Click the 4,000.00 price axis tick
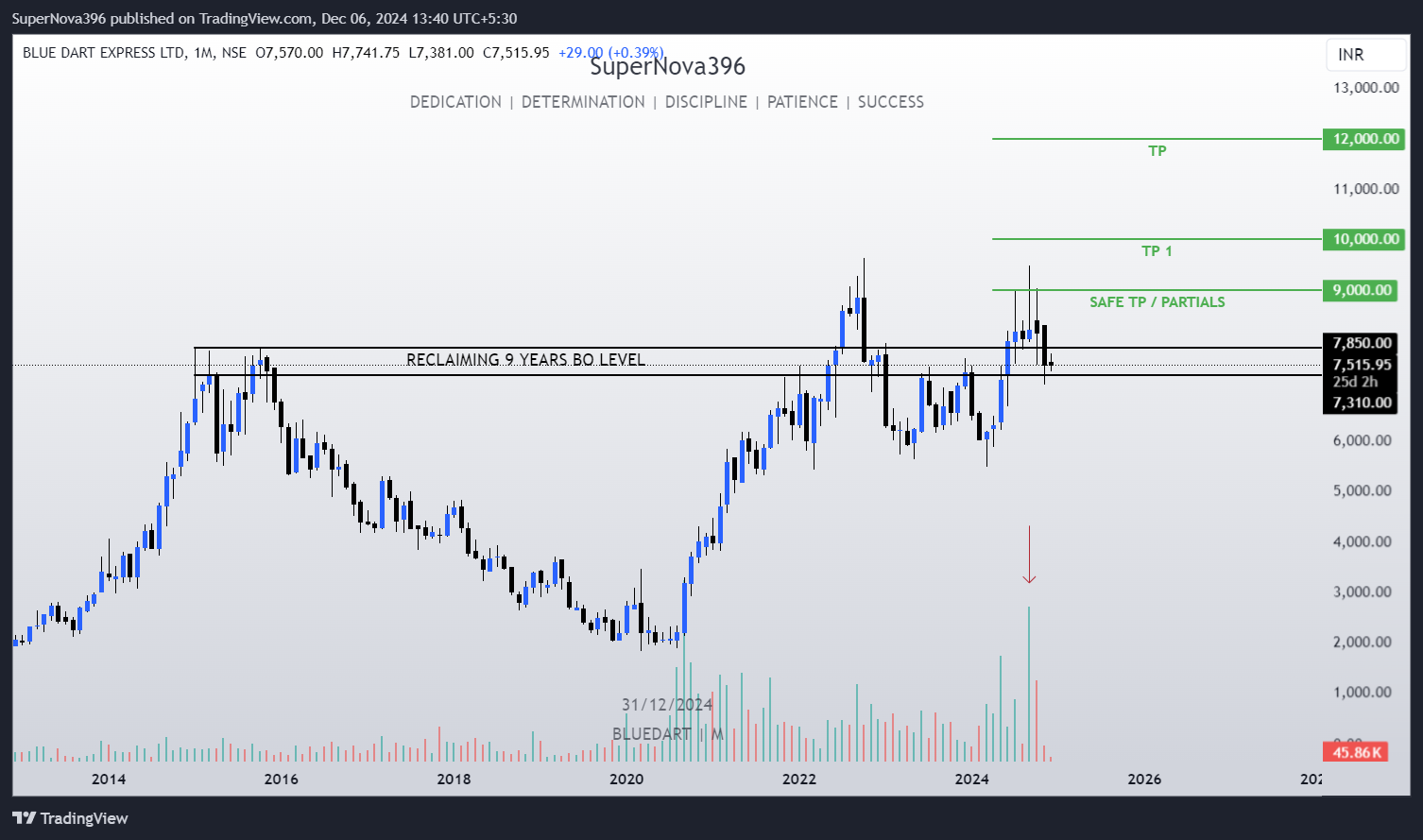 1362,541
